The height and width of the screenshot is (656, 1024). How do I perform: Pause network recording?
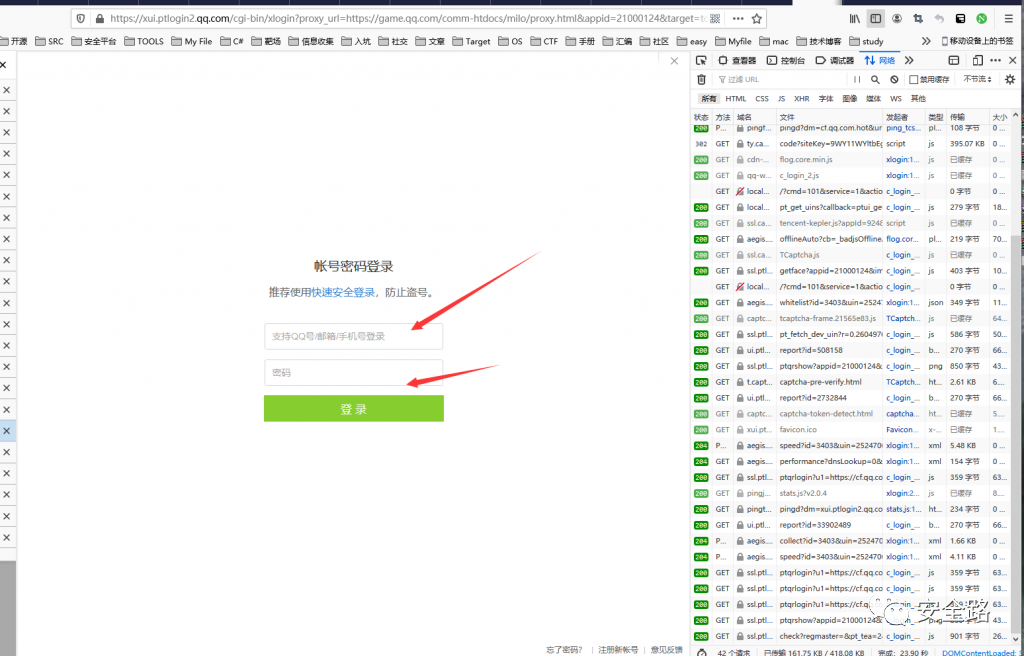coord(857,79)
